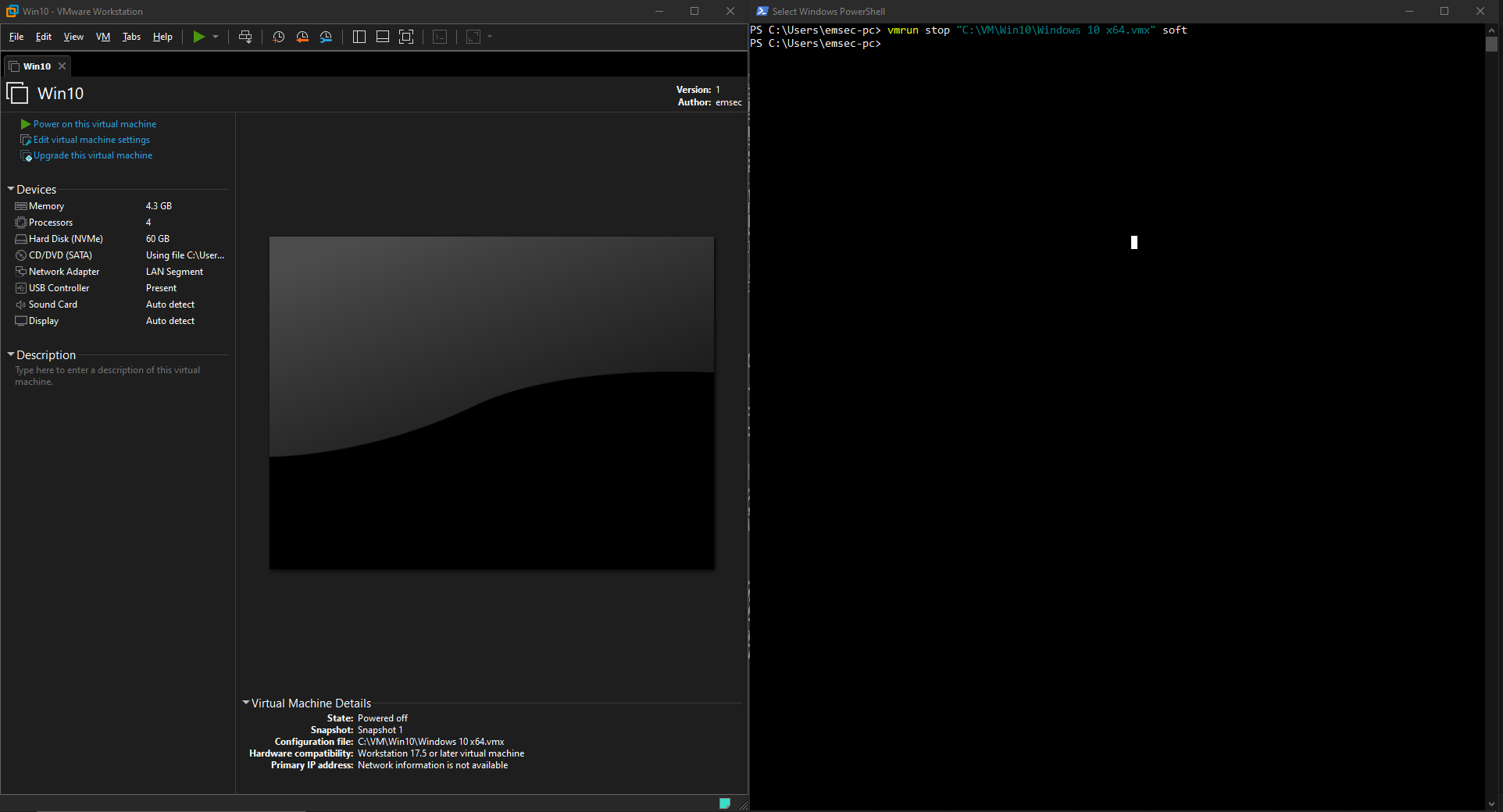The width and height of the screenshot is (1503, 812).
Task: Click Revert to snapshot toolbar icon
Action: [302, 37]
